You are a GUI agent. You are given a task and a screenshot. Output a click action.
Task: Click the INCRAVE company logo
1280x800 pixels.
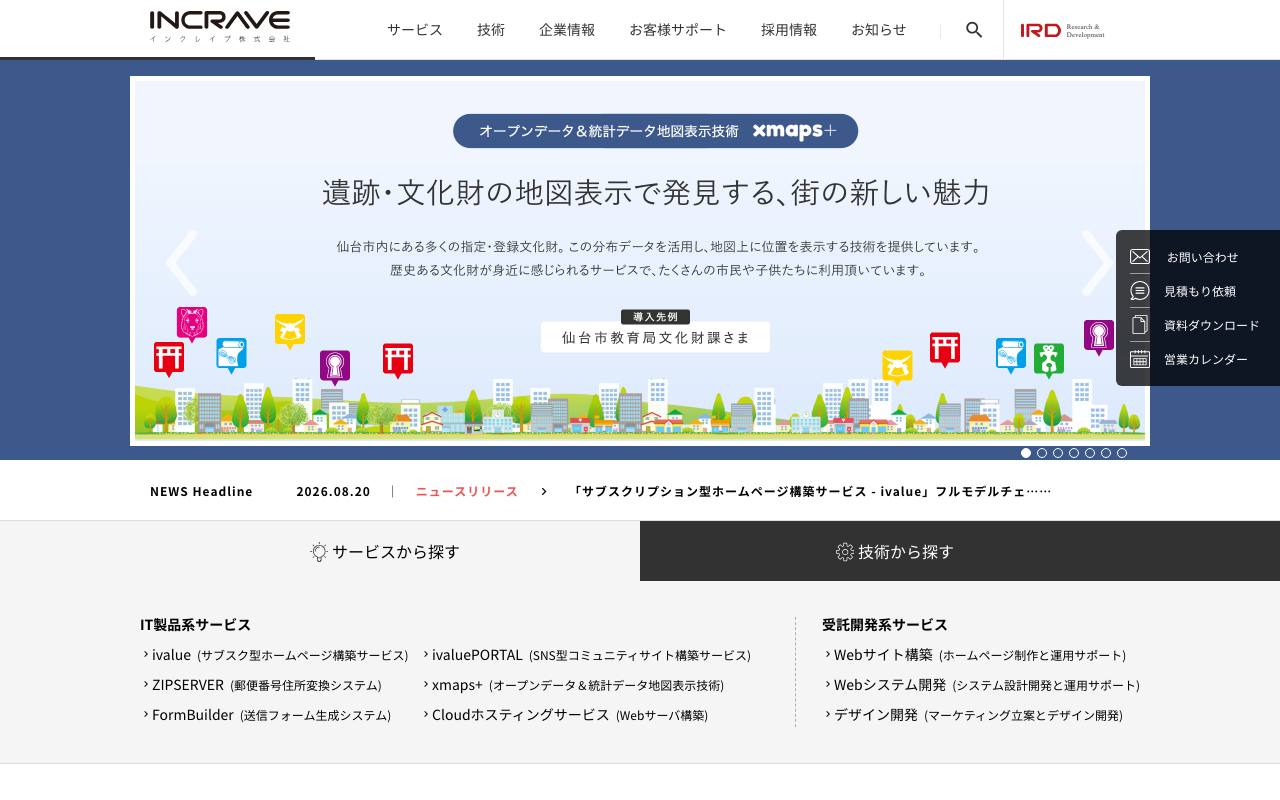[x=220, y=27]
